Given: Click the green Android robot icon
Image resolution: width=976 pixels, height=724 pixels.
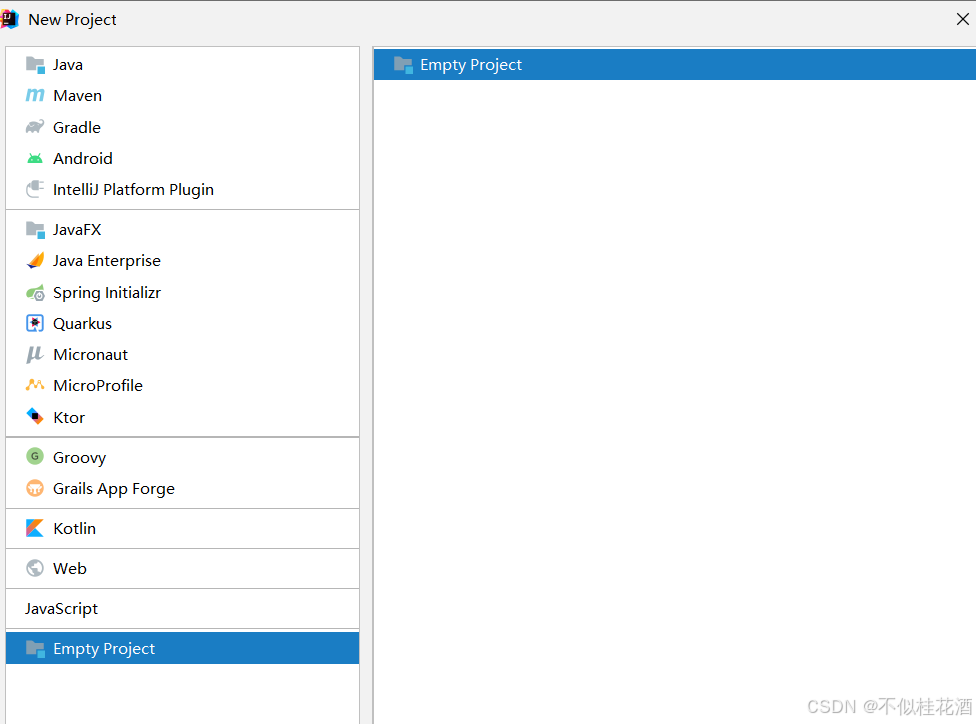Looking at the screenshot, I should [x=35, y=158].
